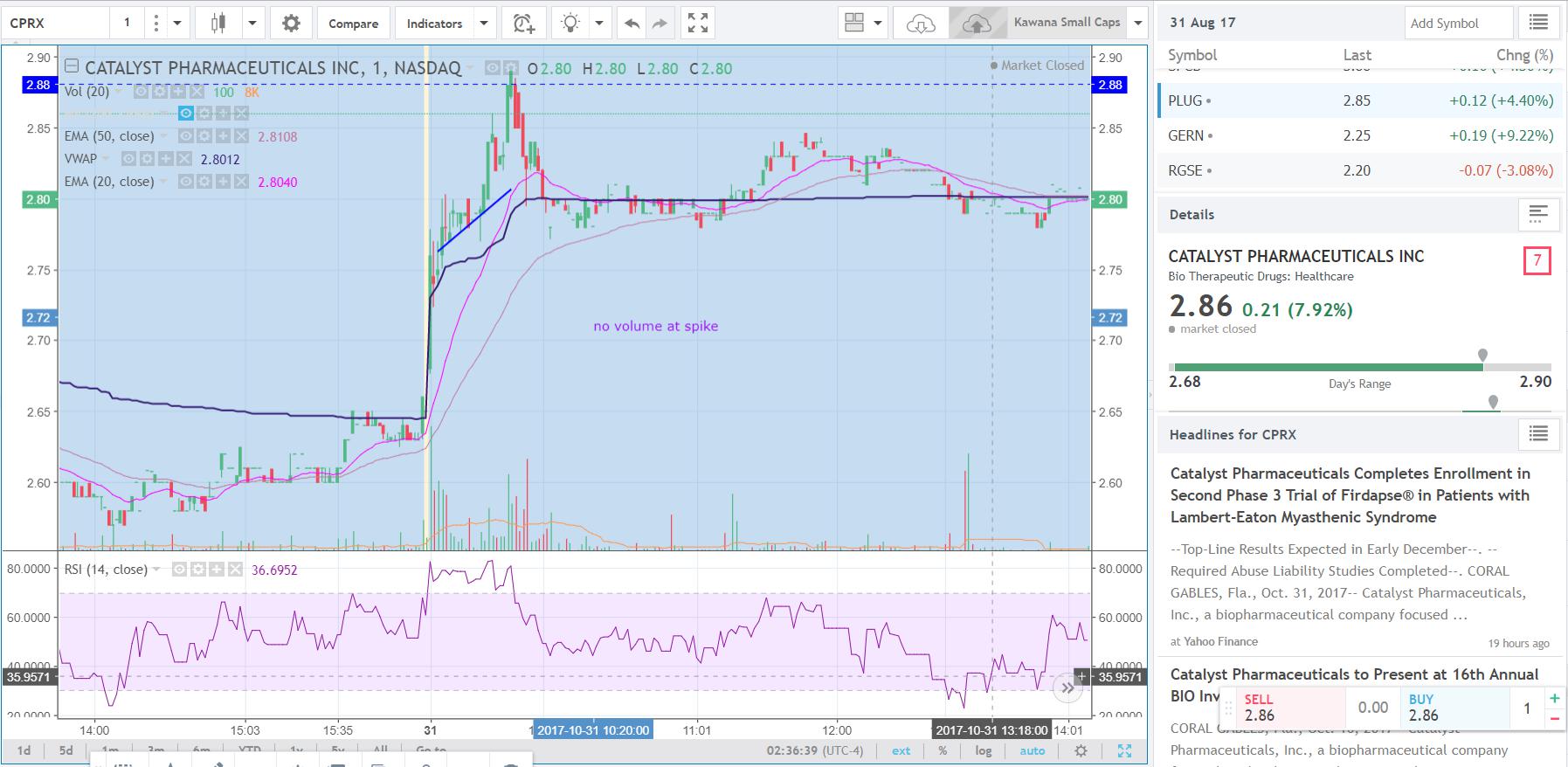This screenshot has width=1568, height=767.
Task: Open settings gear for EMA (50, close)
Action: pyautogui.click(x=204, y=136)
